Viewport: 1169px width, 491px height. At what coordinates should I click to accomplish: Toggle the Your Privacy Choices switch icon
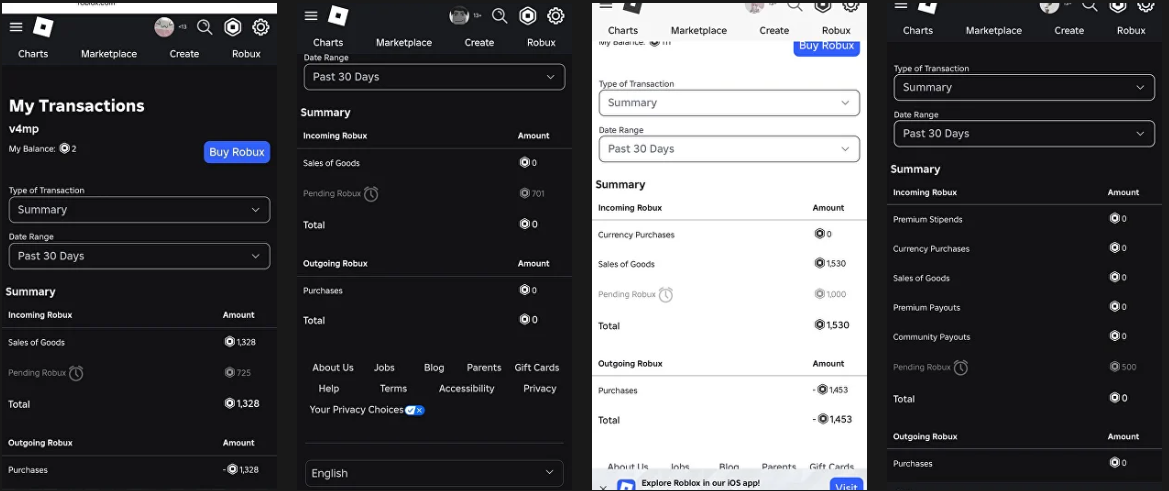tap(415, 410)
